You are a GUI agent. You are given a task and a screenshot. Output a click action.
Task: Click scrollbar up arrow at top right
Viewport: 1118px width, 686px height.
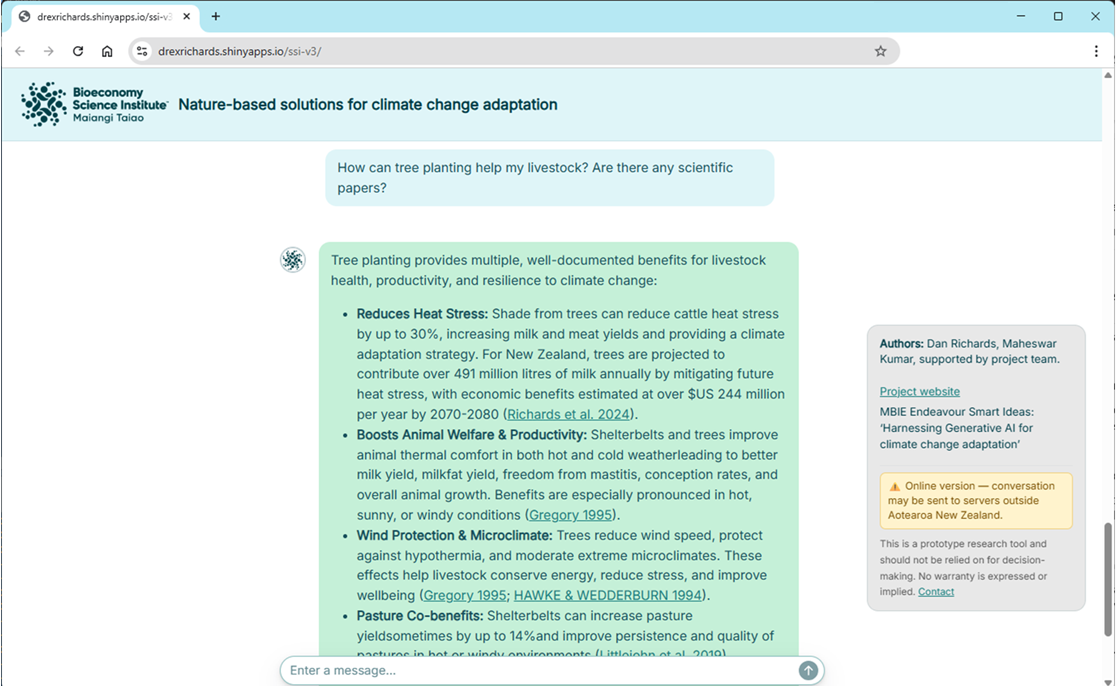pos(1107,75)
